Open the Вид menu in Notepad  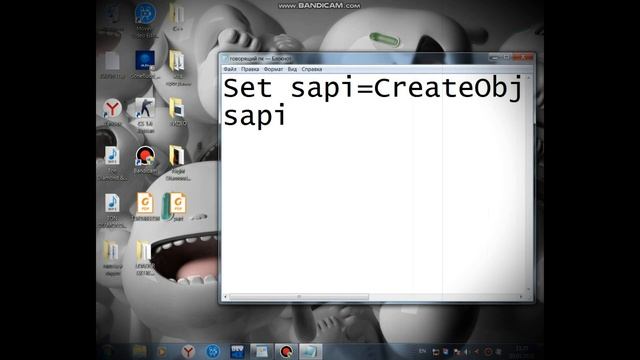point(292,69)
